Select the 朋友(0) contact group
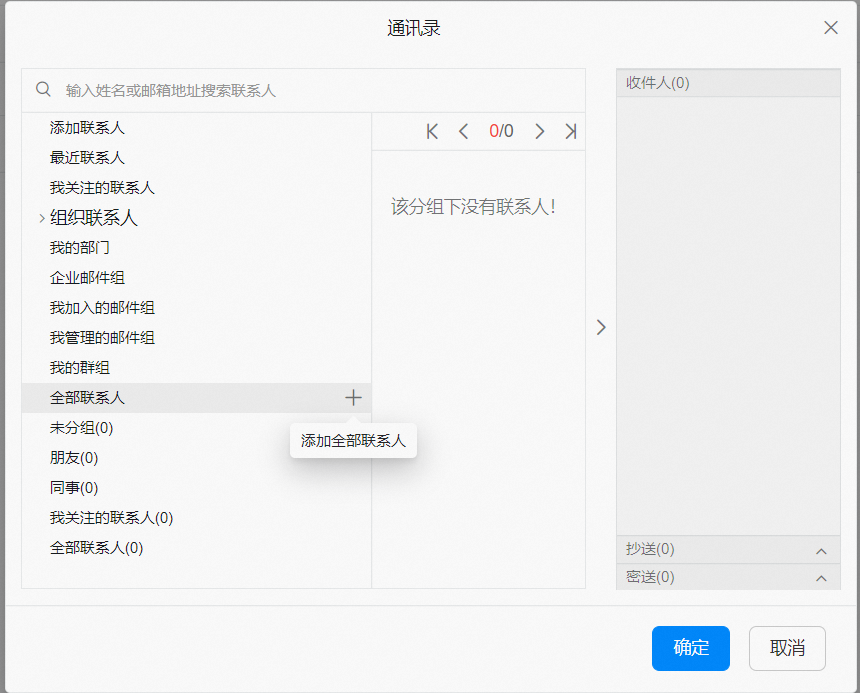This screenshot has height=693, width=860. click(x=72, y=457)
